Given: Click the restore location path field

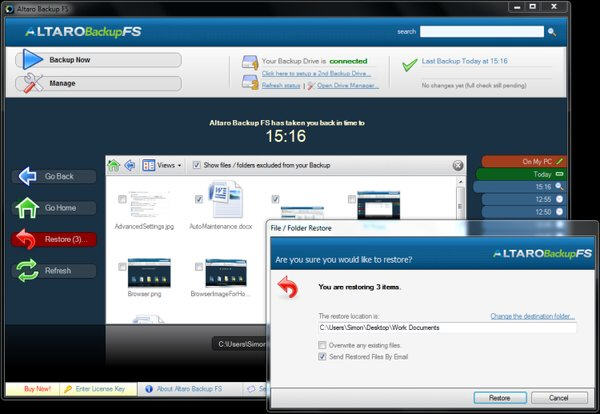Looking at the screenshot, I should [447, 328].
